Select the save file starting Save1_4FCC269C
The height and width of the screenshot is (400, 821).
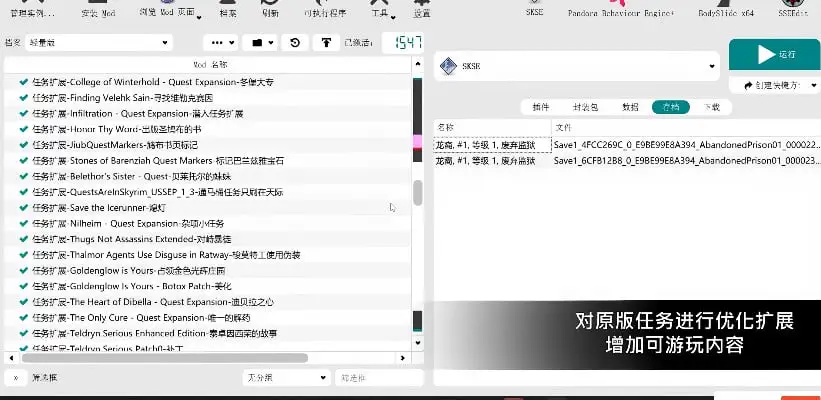(x=627, y=145)
